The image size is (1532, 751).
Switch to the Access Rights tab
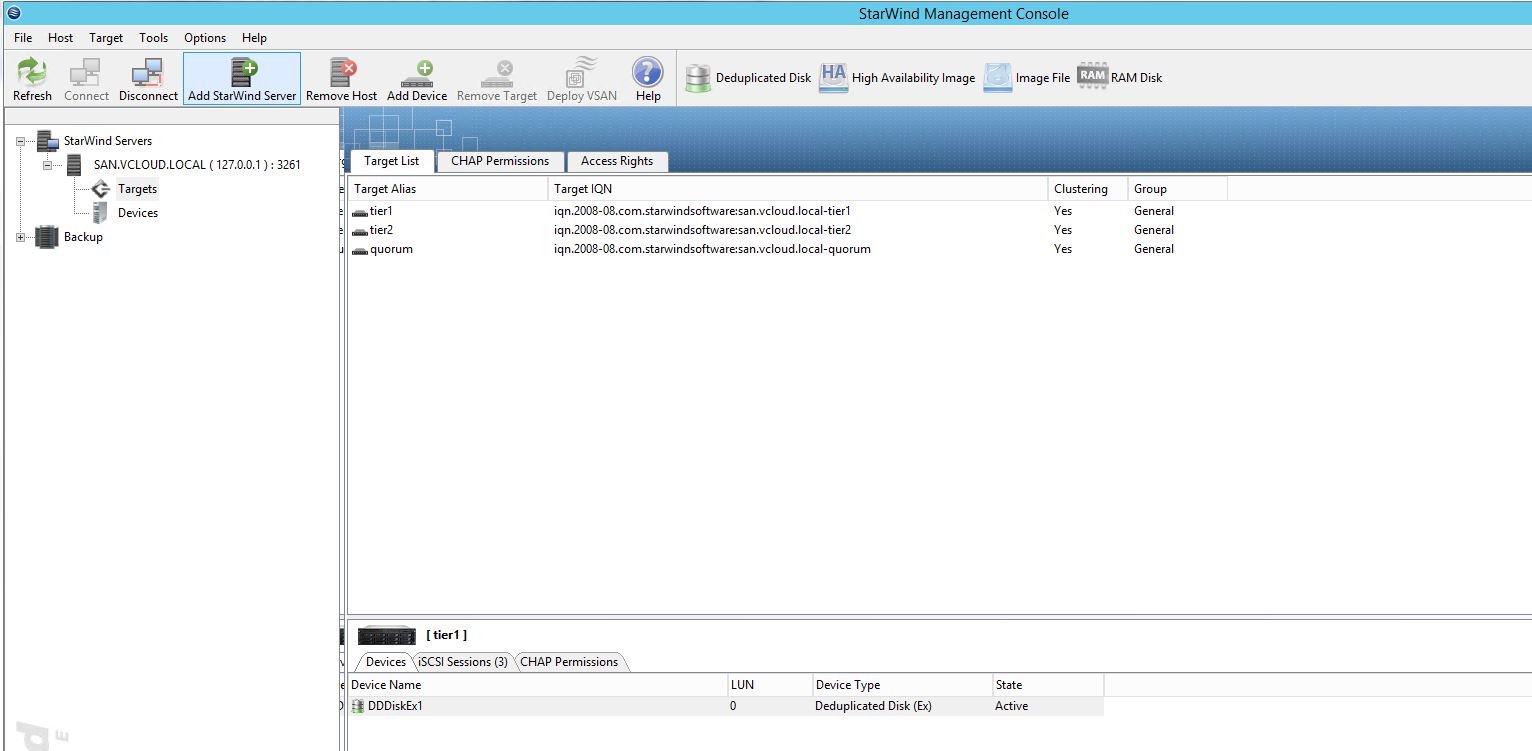(x=617, y=161)
